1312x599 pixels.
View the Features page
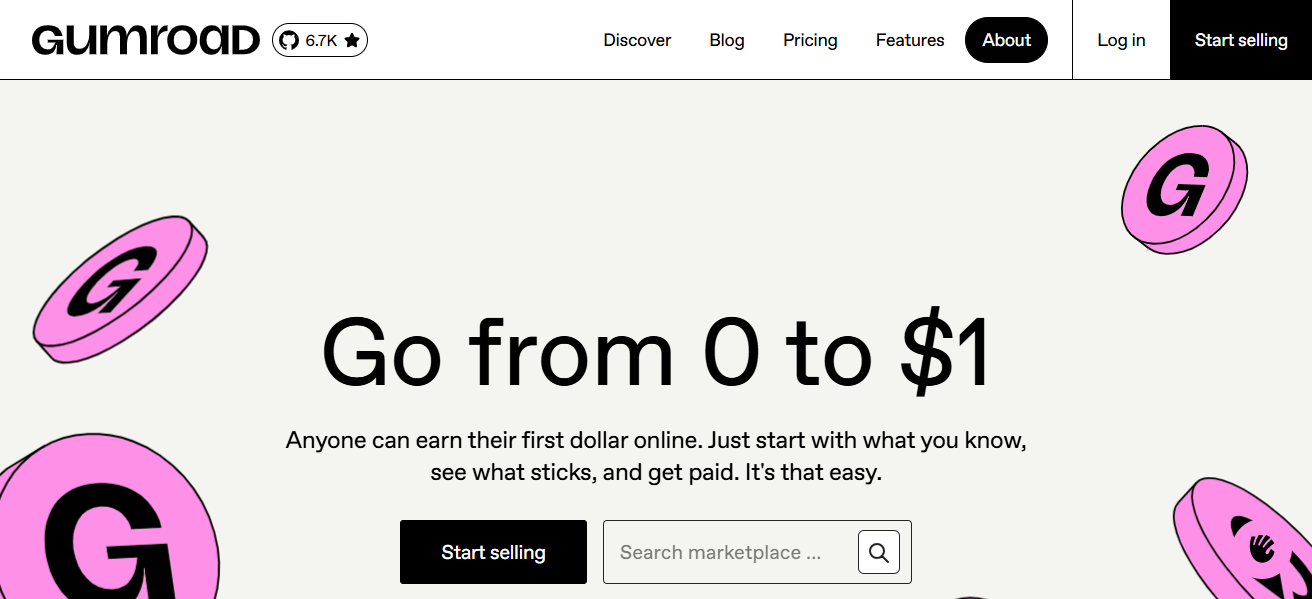click(910, 40)
